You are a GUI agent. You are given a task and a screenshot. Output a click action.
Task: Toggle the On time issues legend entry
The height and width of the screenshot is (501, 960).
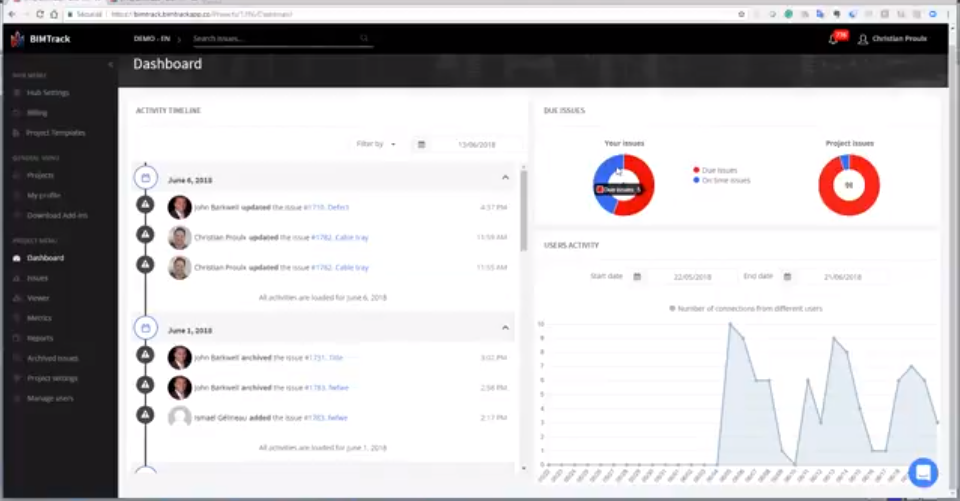[723, 180]
